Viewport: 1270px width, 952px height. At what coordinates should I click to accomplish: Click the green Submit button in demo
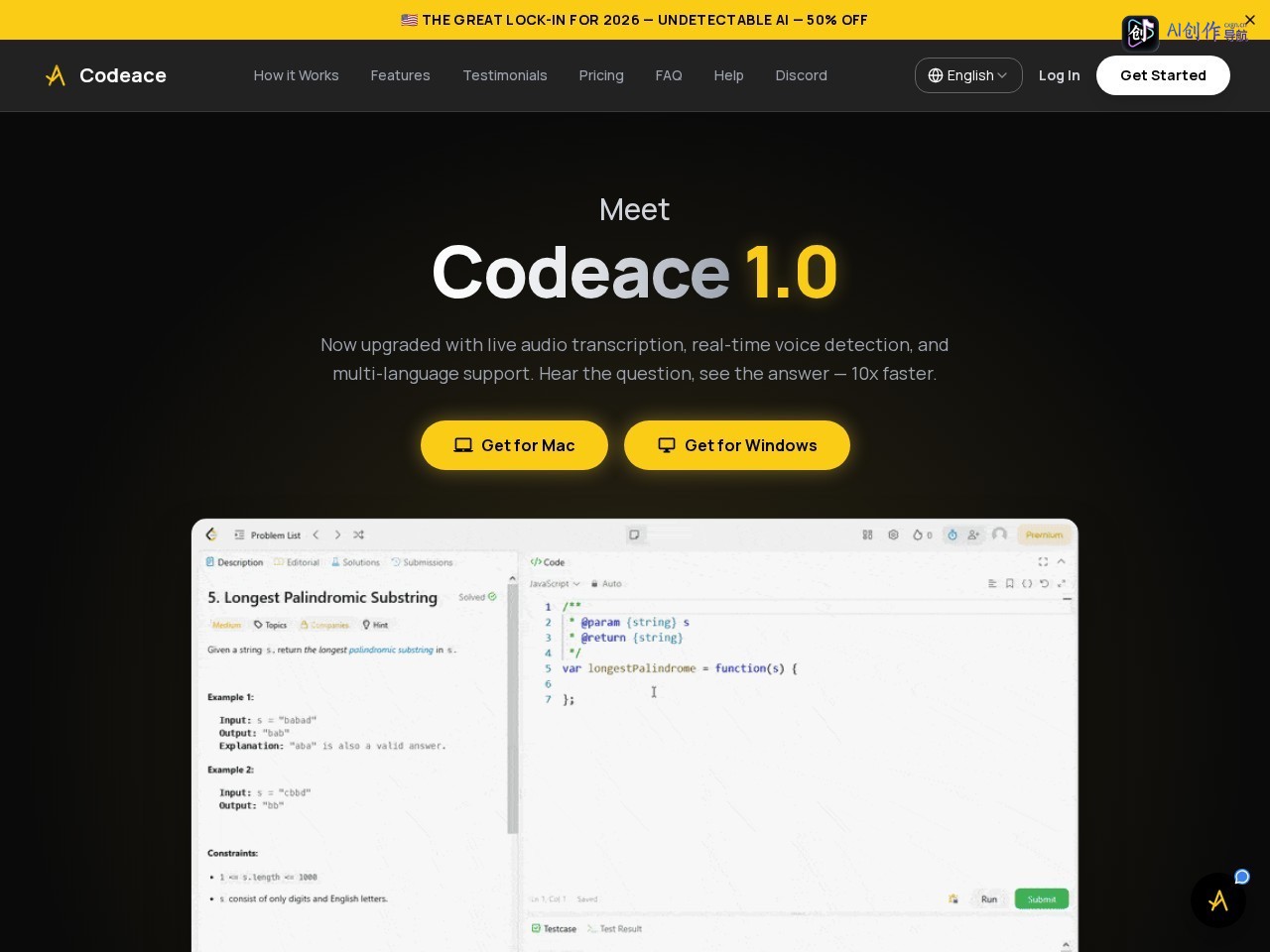tap(1042, 899)
